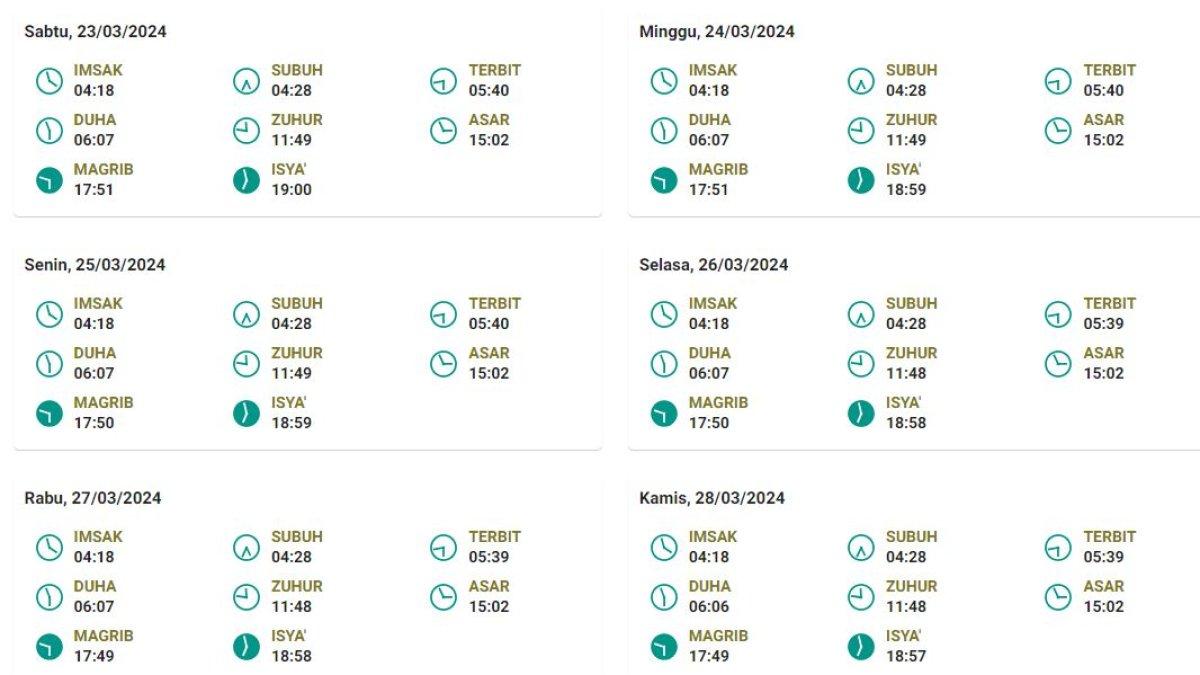Click the Imsak clock icon for Sabtu 23/03/2024
The height and width of the screenshot is (675, 1200).
(49, 81)
